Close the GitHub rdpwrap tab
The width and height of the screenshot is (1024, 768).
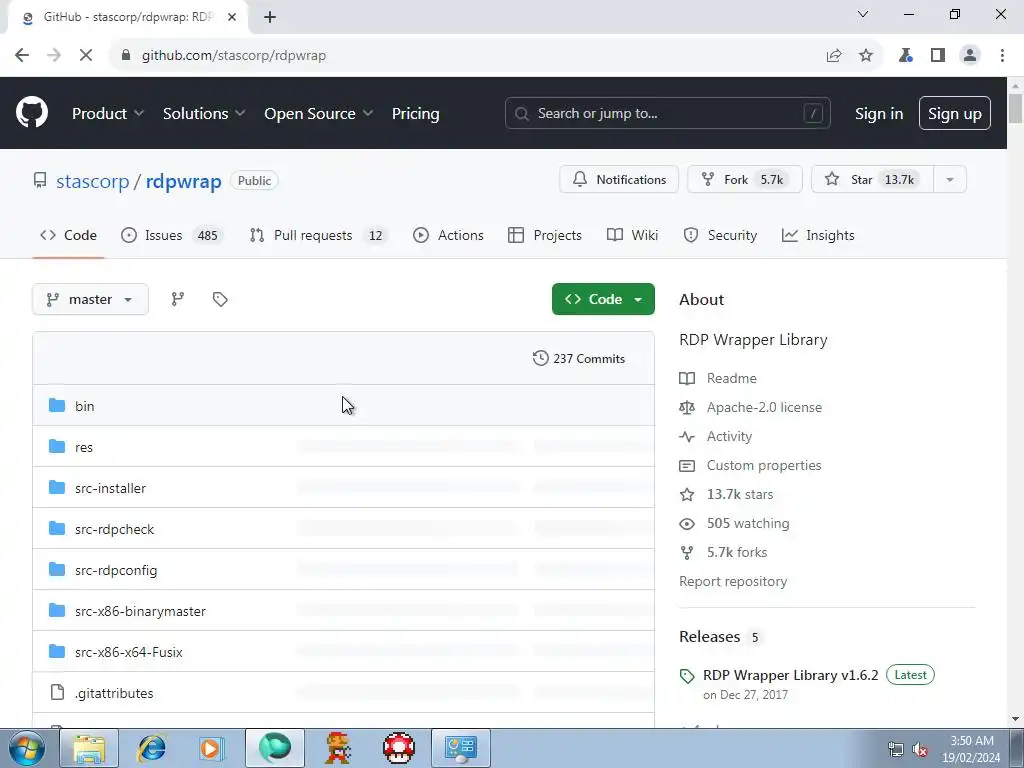tap(232, 17)
